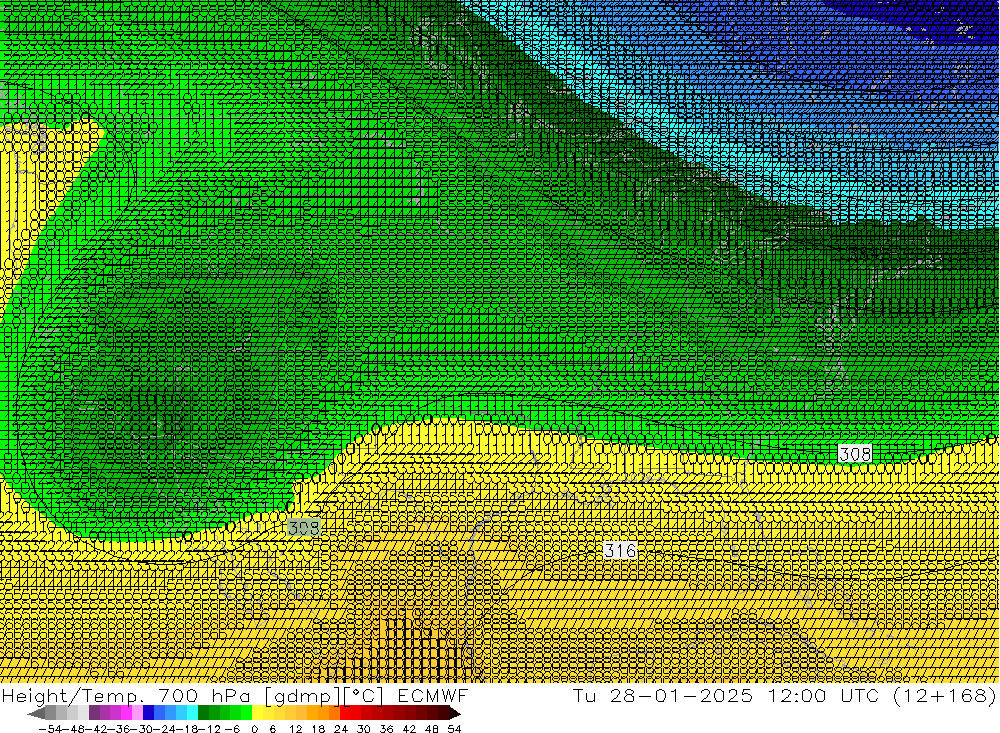The image size is (1000, 733).
Task: Click the 54 value at legend's right end
Action: pyautogui.click(x=454, y=729)
